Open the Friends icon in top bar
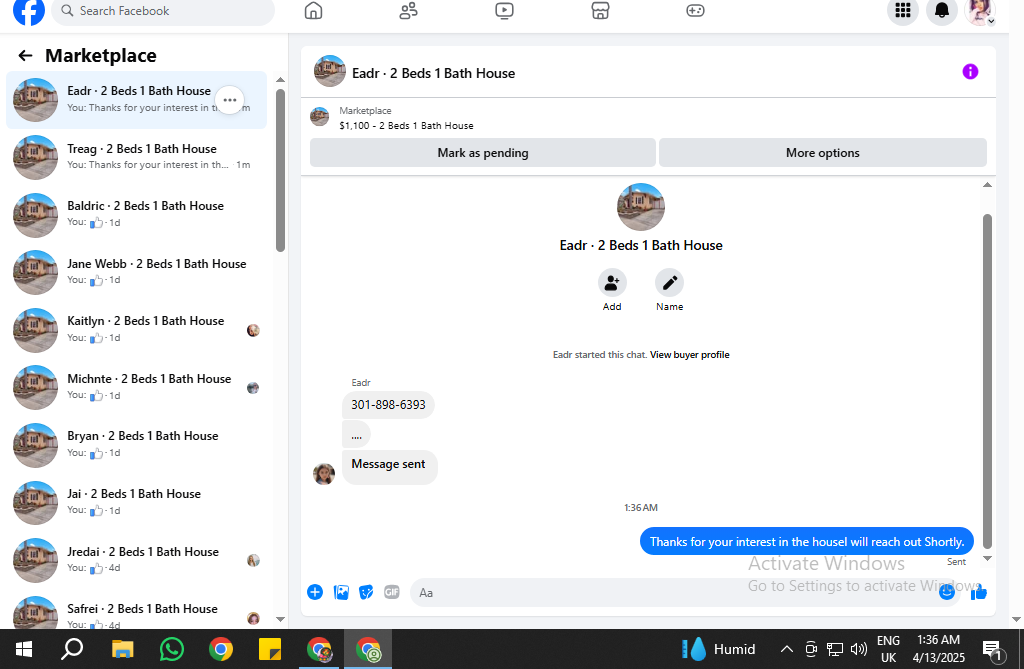 409,10
